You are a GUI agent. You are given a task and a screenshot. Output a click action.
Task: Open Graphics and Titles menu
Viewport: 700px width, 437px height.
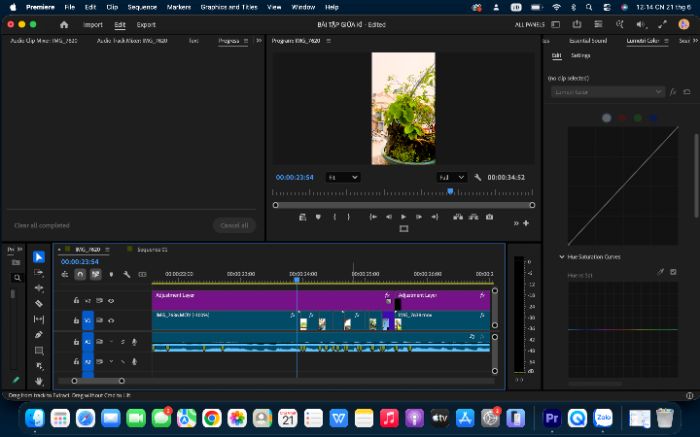tap(229, 7)
